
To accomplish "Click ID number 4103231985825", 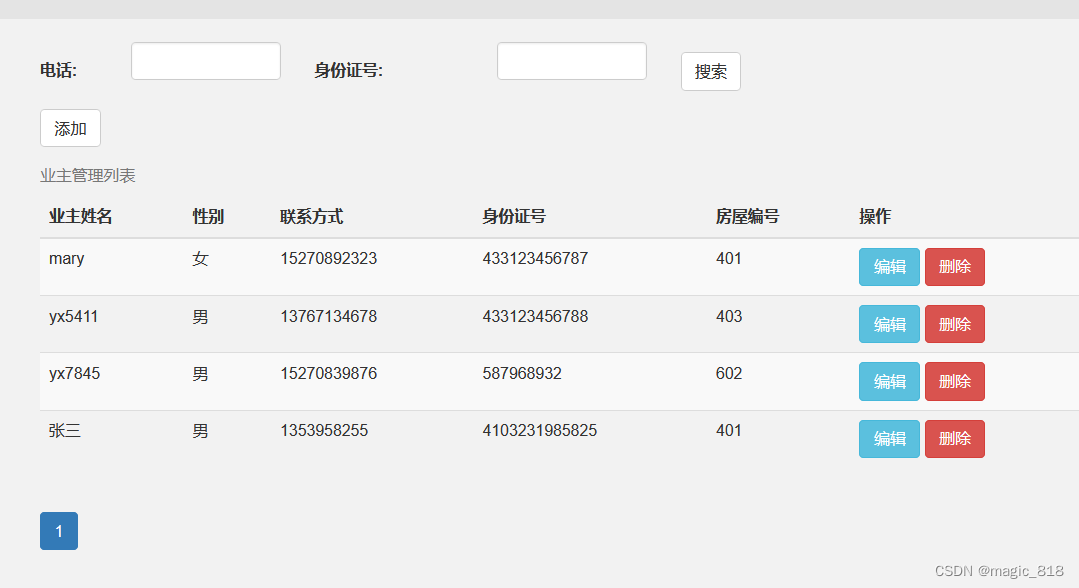I will coord(540,430).
